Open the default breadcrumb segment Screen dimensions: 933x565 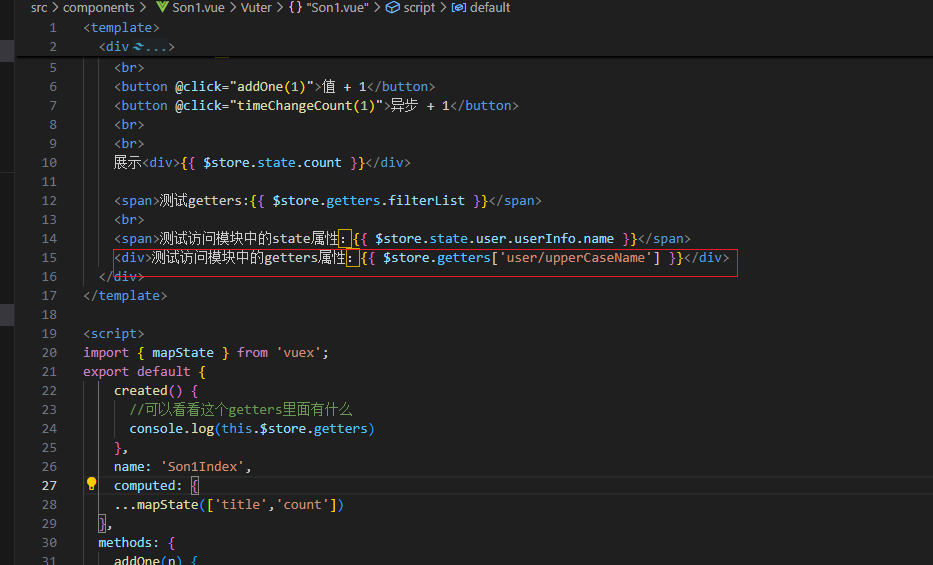490,7
